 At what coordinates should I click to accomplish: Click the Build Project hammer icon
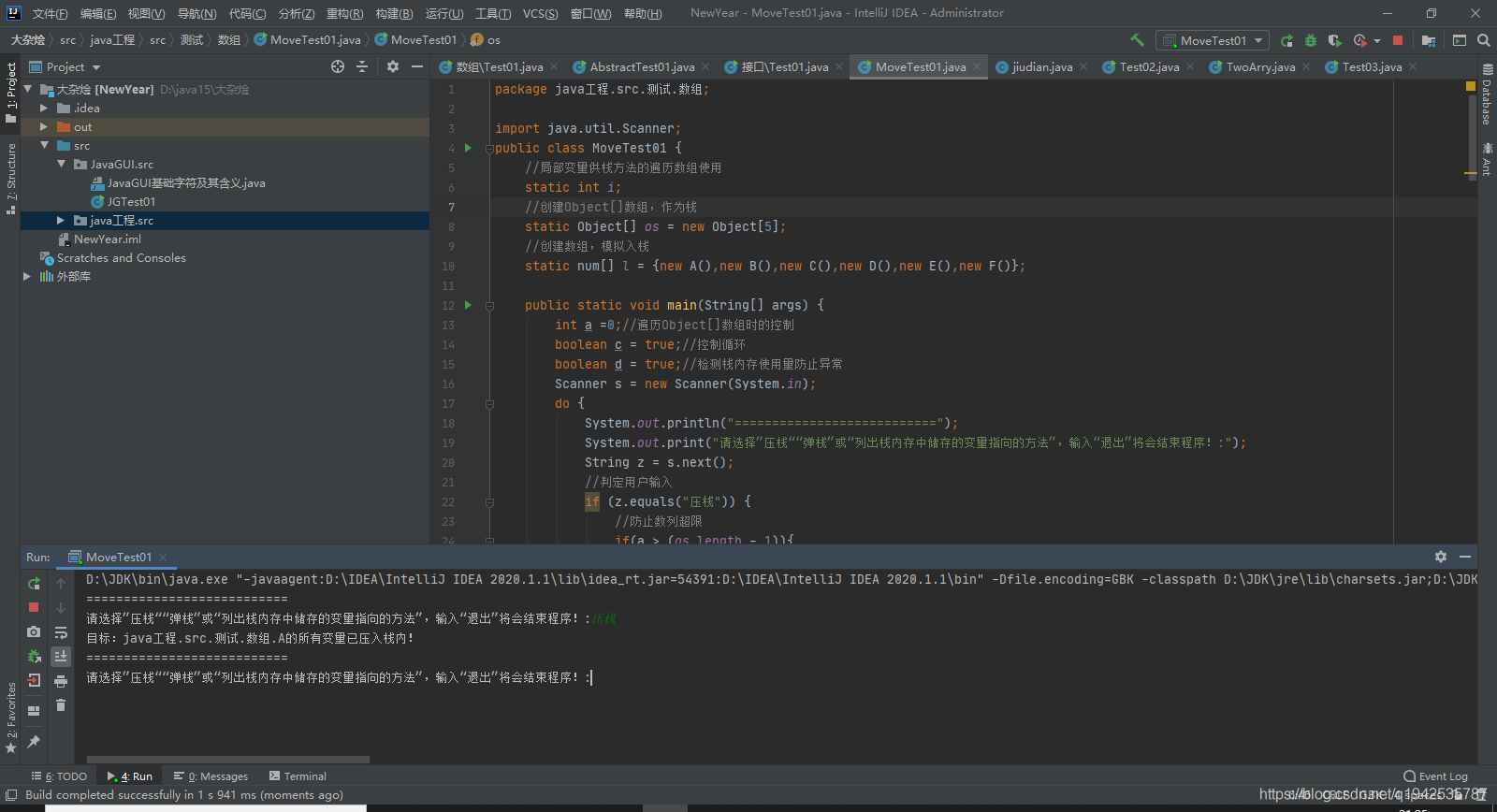1137,40
